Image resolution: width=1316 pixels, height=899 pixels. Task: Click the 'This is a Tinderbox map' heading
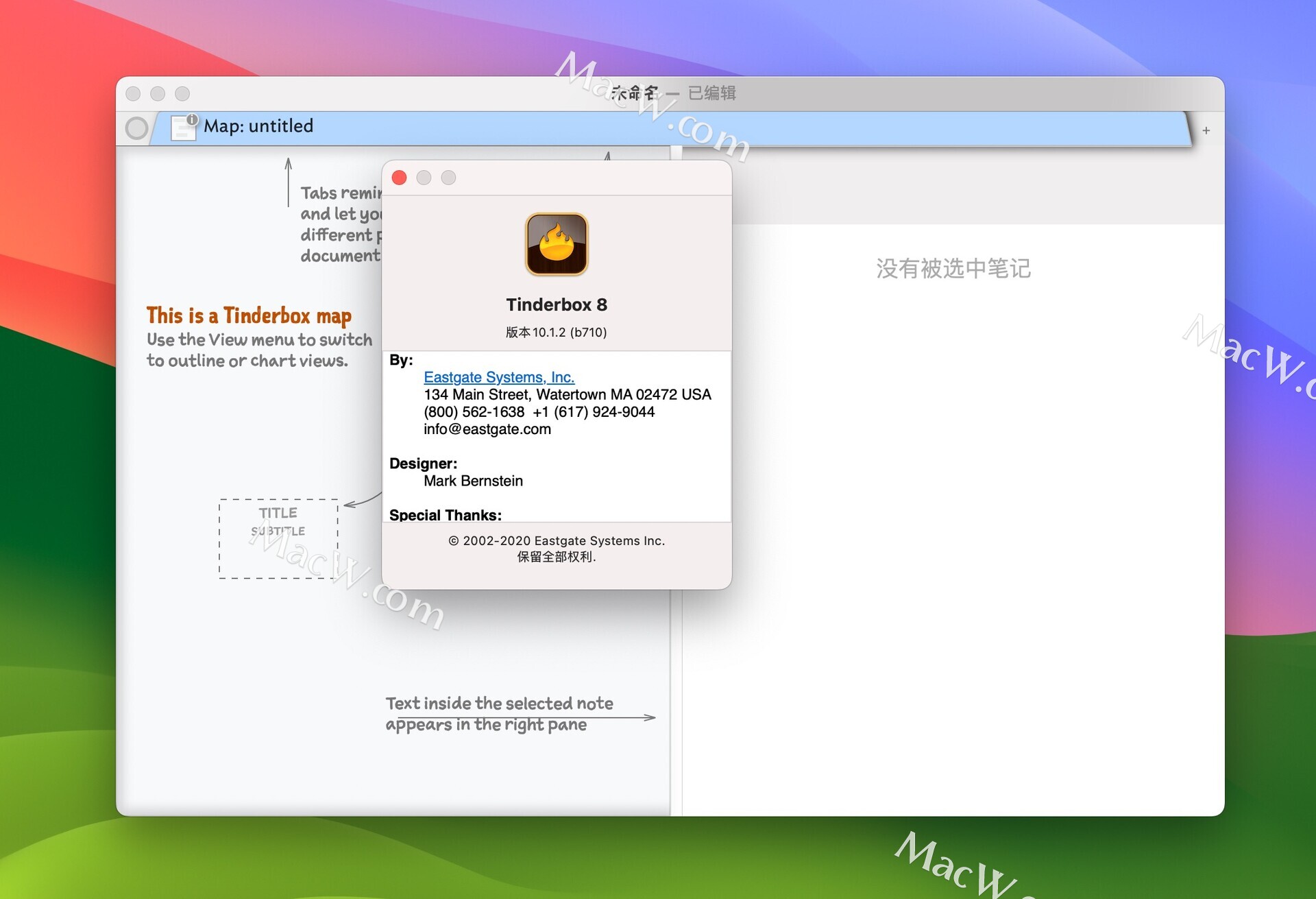pos(249,315)
